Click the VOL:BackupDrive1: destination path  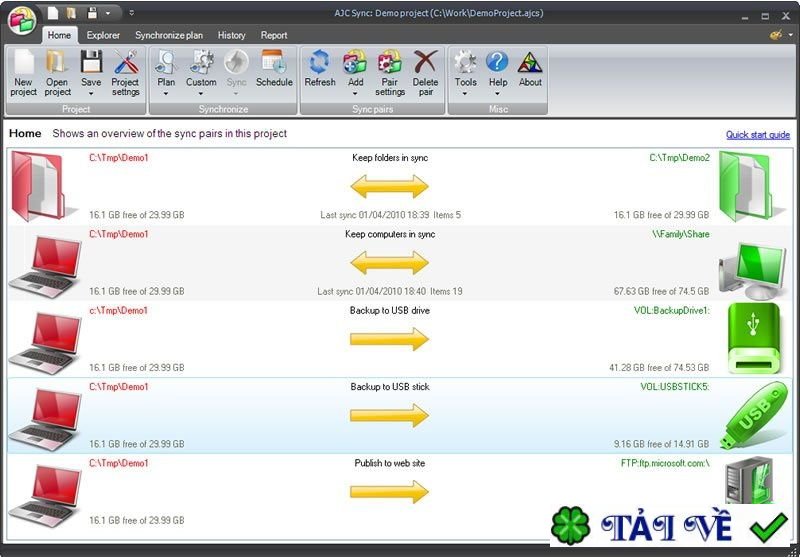coord(672,311)
